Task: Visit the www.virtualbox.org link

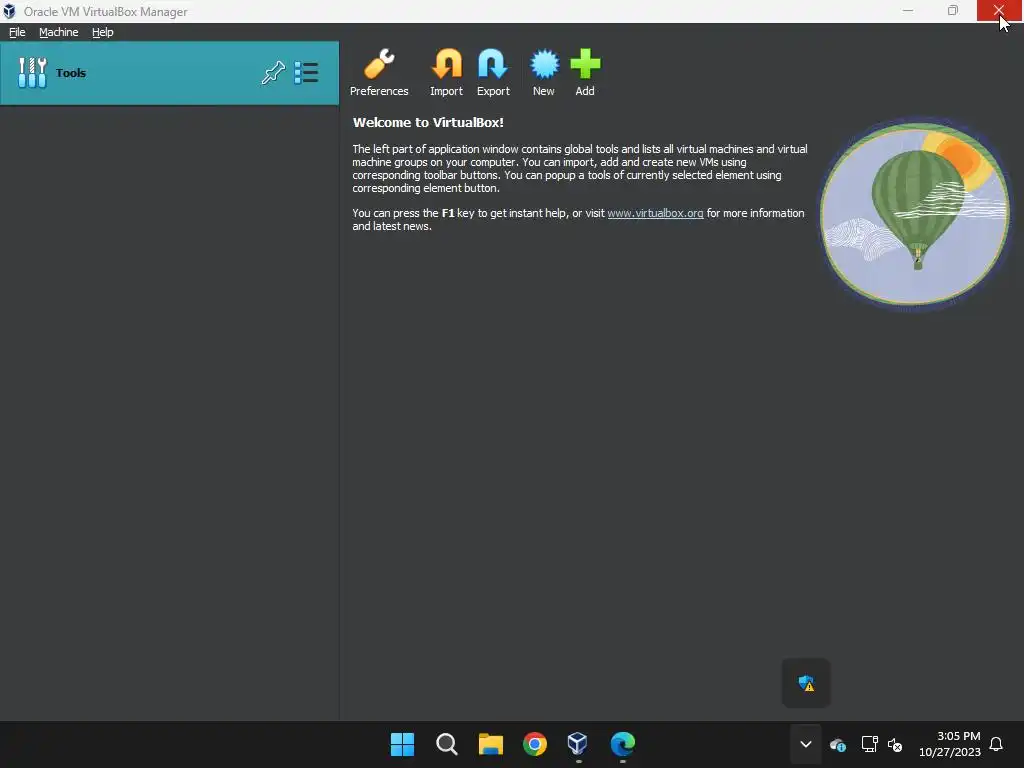Action: click(x=655, y=213)
